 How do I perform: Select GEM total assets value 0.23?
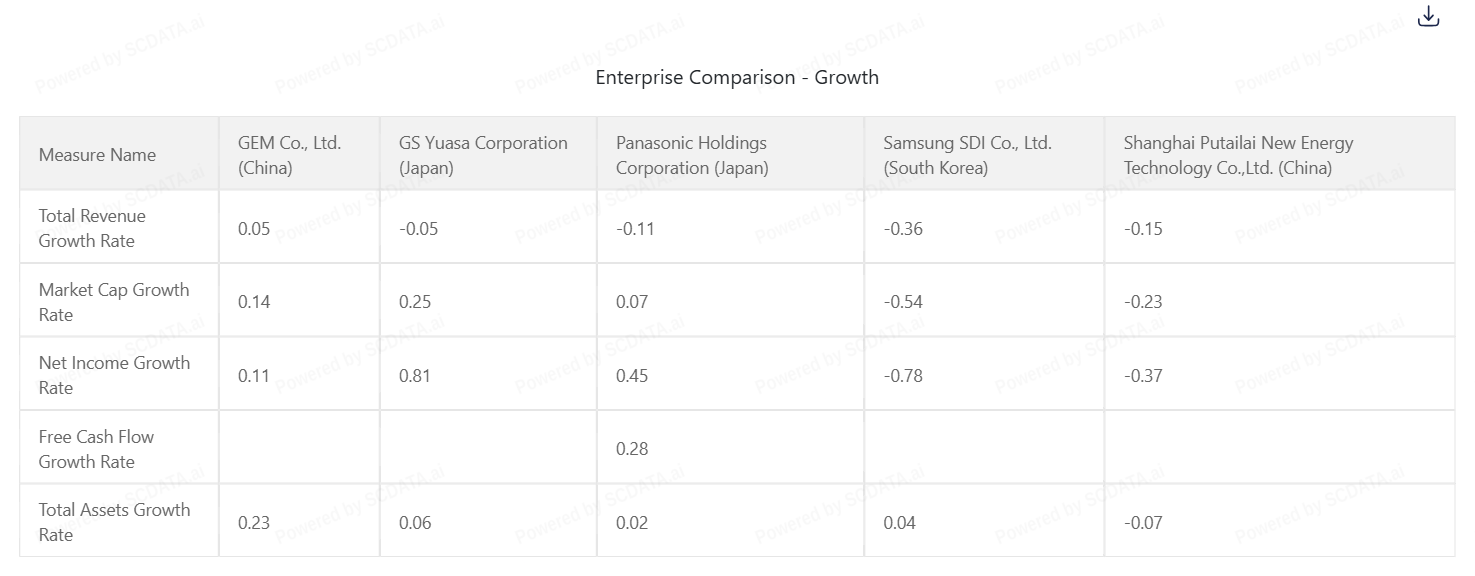coord(254,523)
